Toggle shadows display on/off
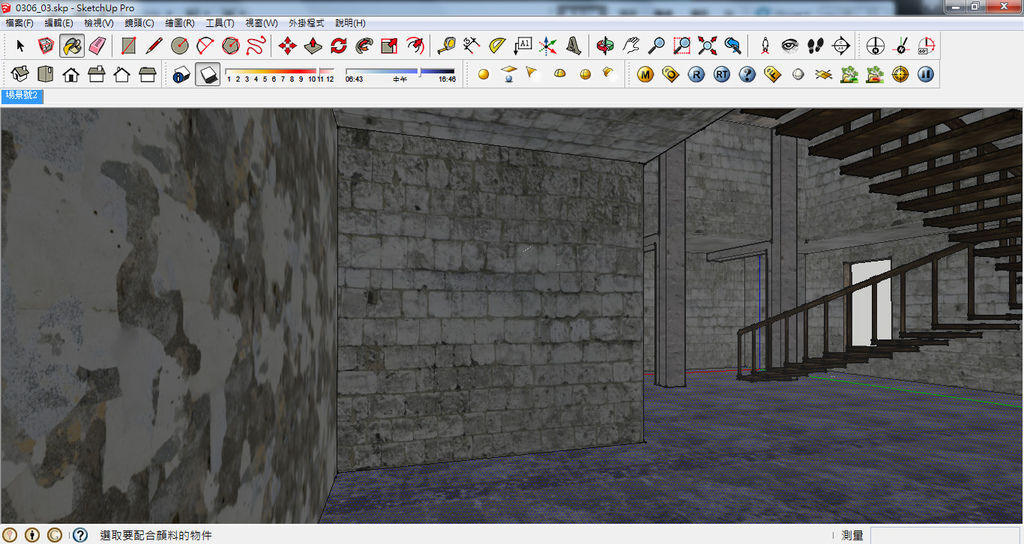 [x=208, y=74]
